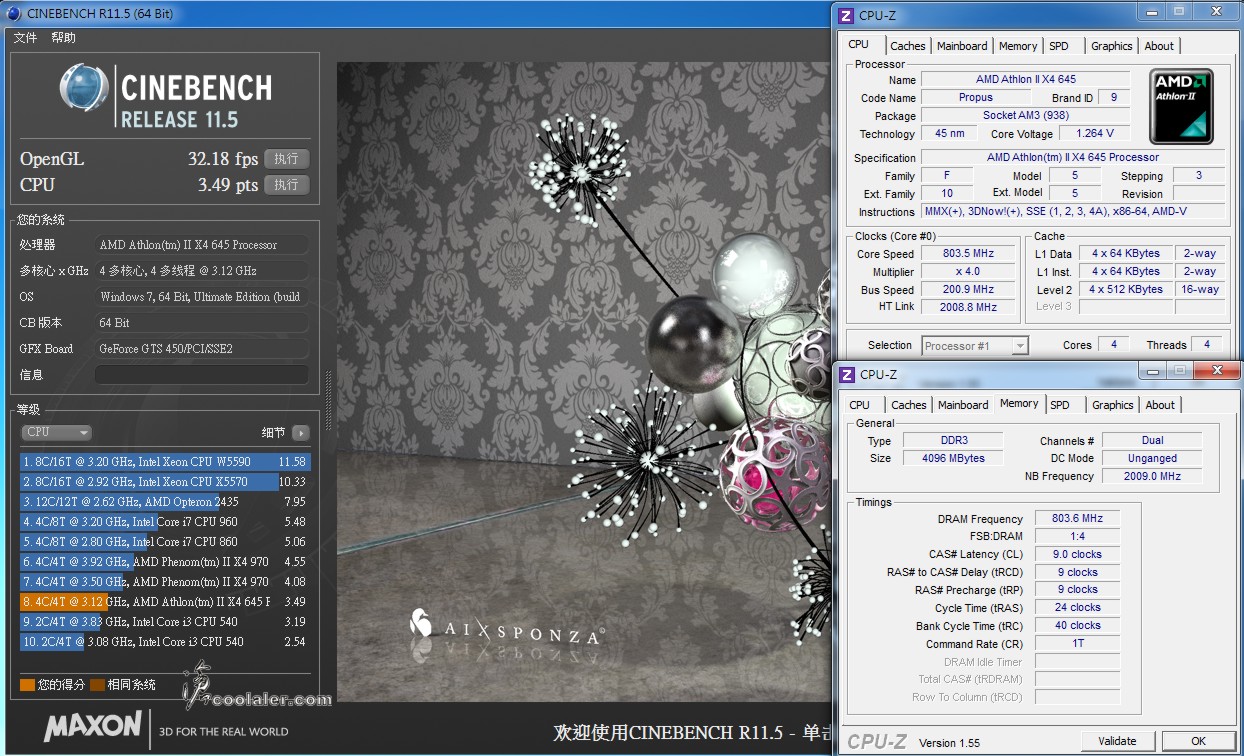This screenshot has width=1244, height=756.
Task: Click the AMD Athlon II processor logo
Action: (1180, 107)
